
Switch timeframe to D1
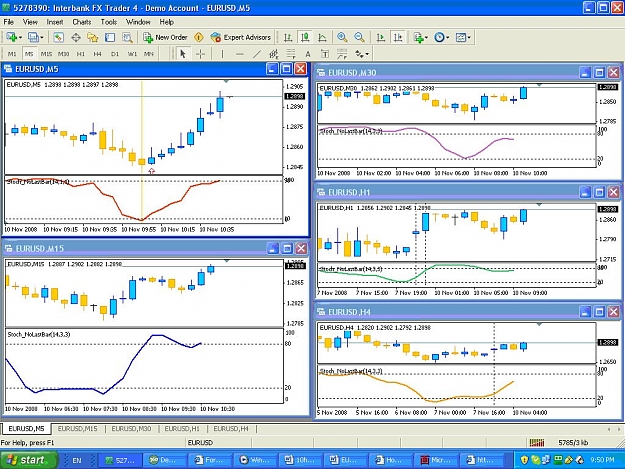pyautogui.click(x=115, y=54)
